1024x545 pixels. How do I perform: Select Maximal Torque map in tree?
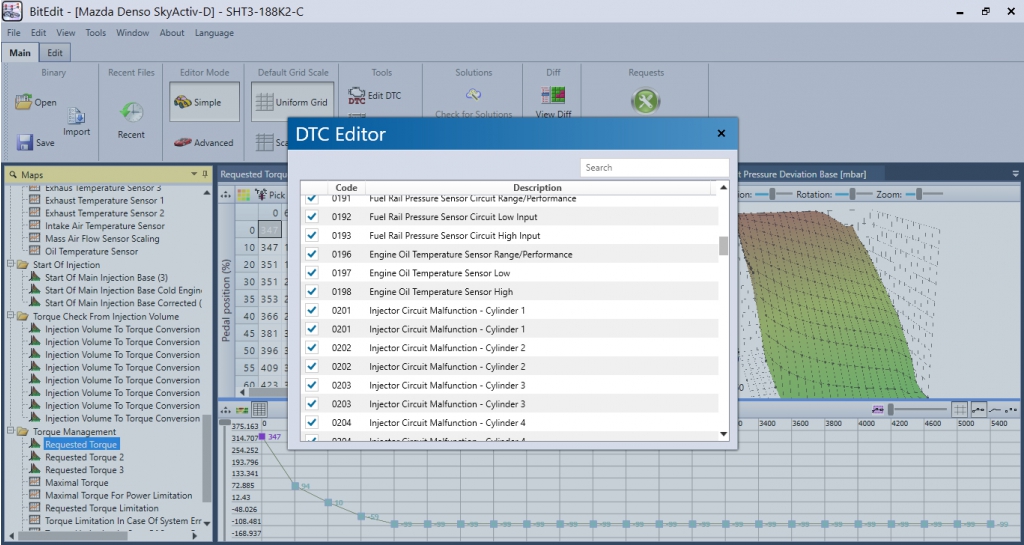tap(76, 482)
